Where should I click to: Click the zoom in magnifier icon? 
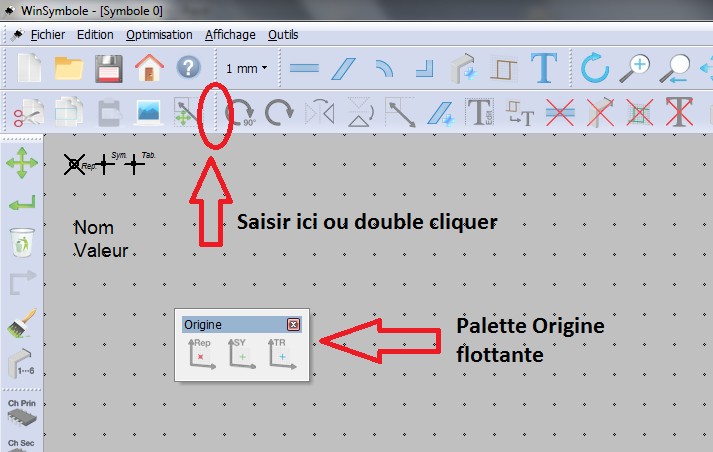point(635,68)
